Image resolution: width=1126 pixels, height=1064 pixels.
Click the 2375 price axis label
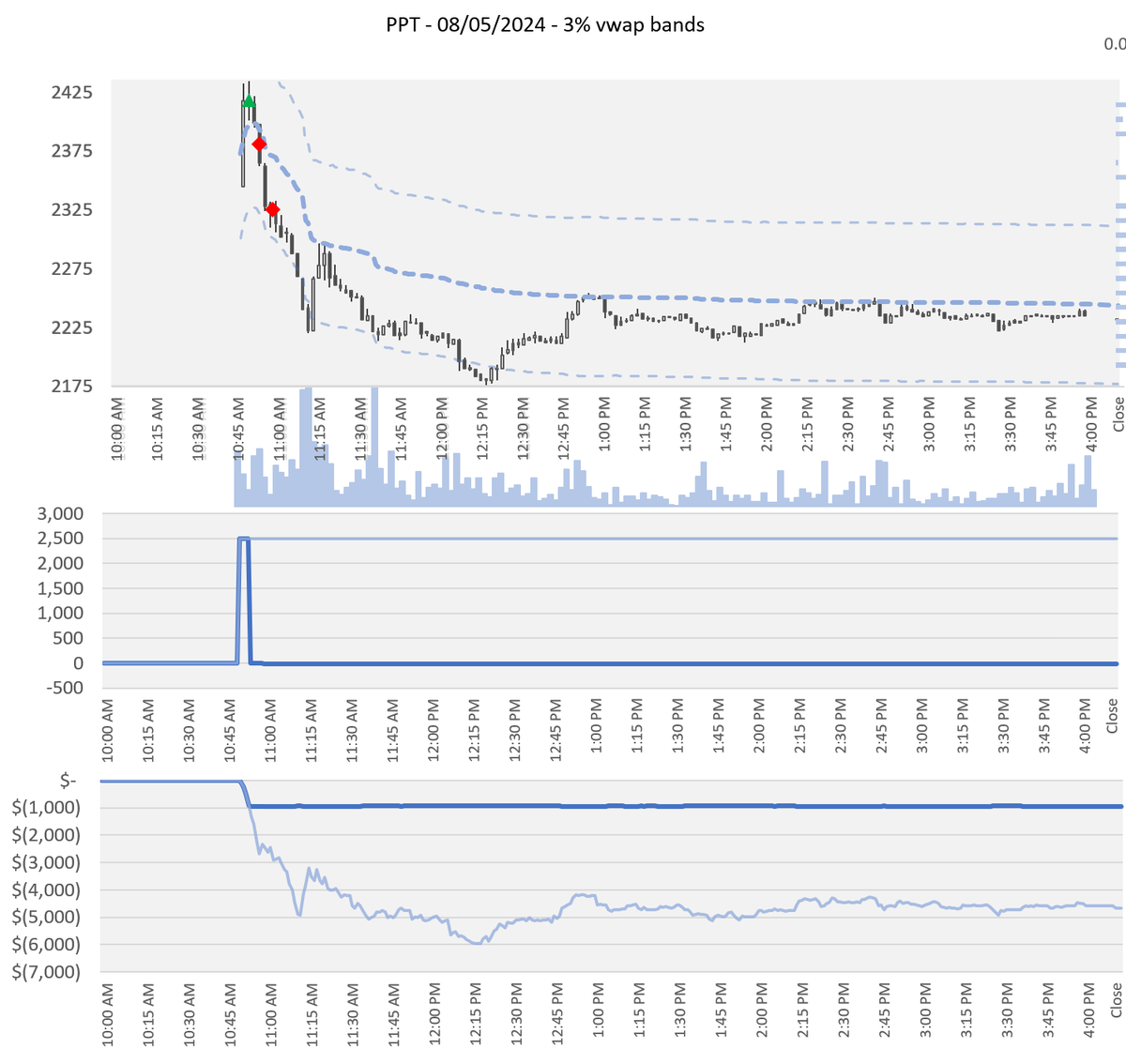coord(71,151)
